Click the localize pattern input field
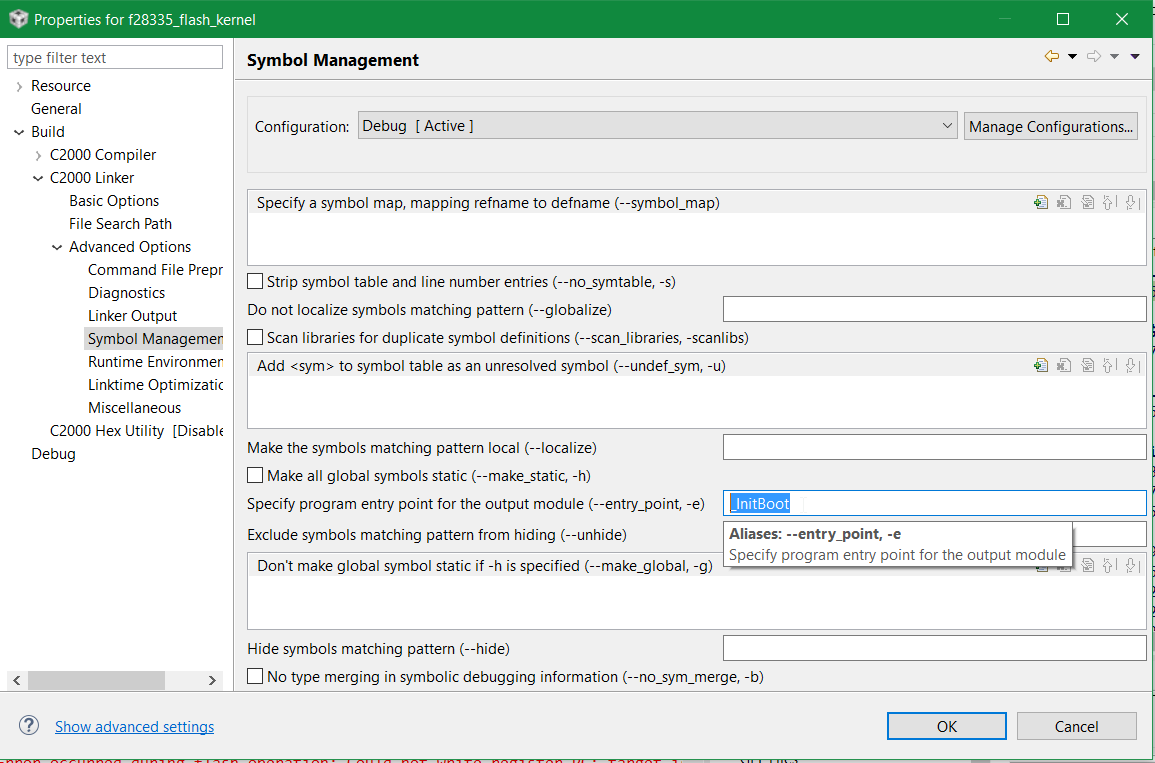This screenshot has width=1155, height=763. pos(934,447)
